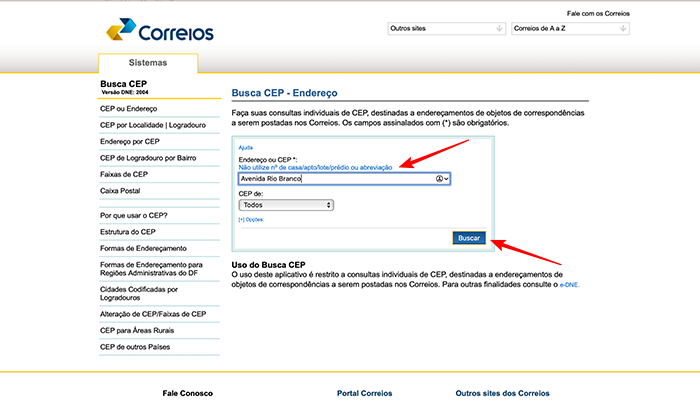The image size is (700, 402).
Task: Click autofill icon in address field
Action: coord(441,179)
